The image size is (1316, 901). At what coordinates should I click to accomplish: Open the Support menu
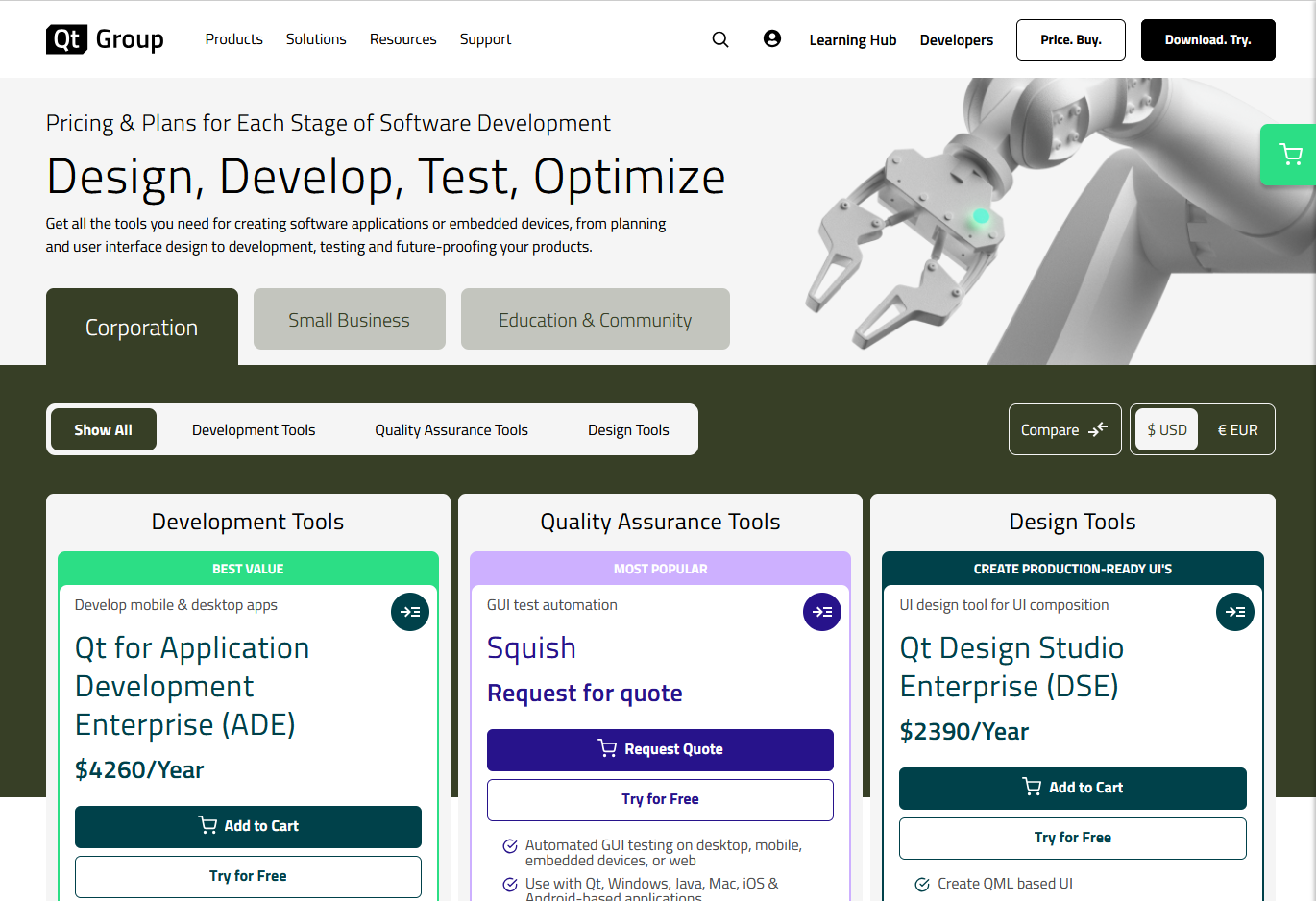(x=485, y=39)
